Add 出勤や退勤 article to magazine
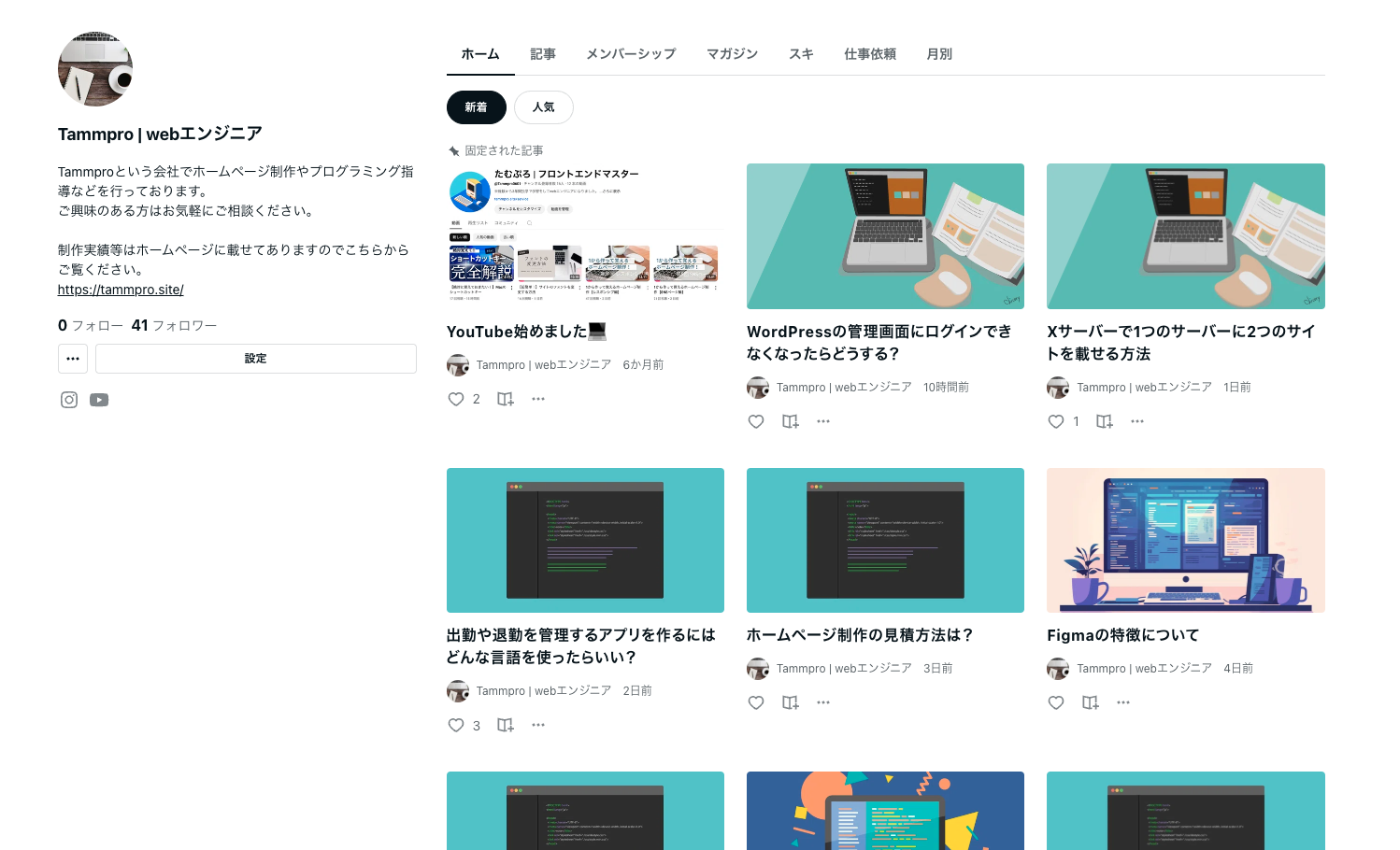 (x=506, y=725)
